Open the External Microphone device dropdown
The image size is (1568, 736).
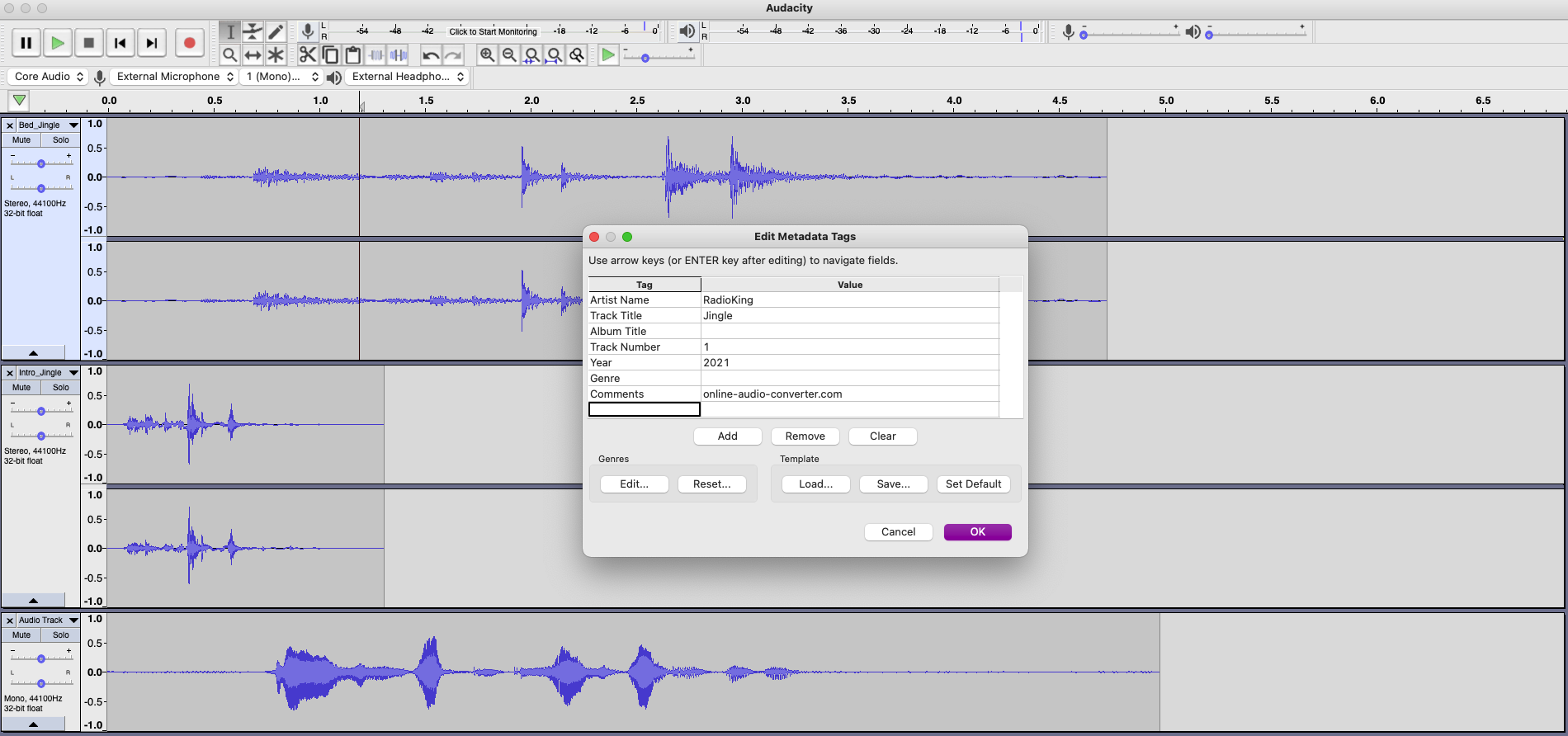(174, 77)
